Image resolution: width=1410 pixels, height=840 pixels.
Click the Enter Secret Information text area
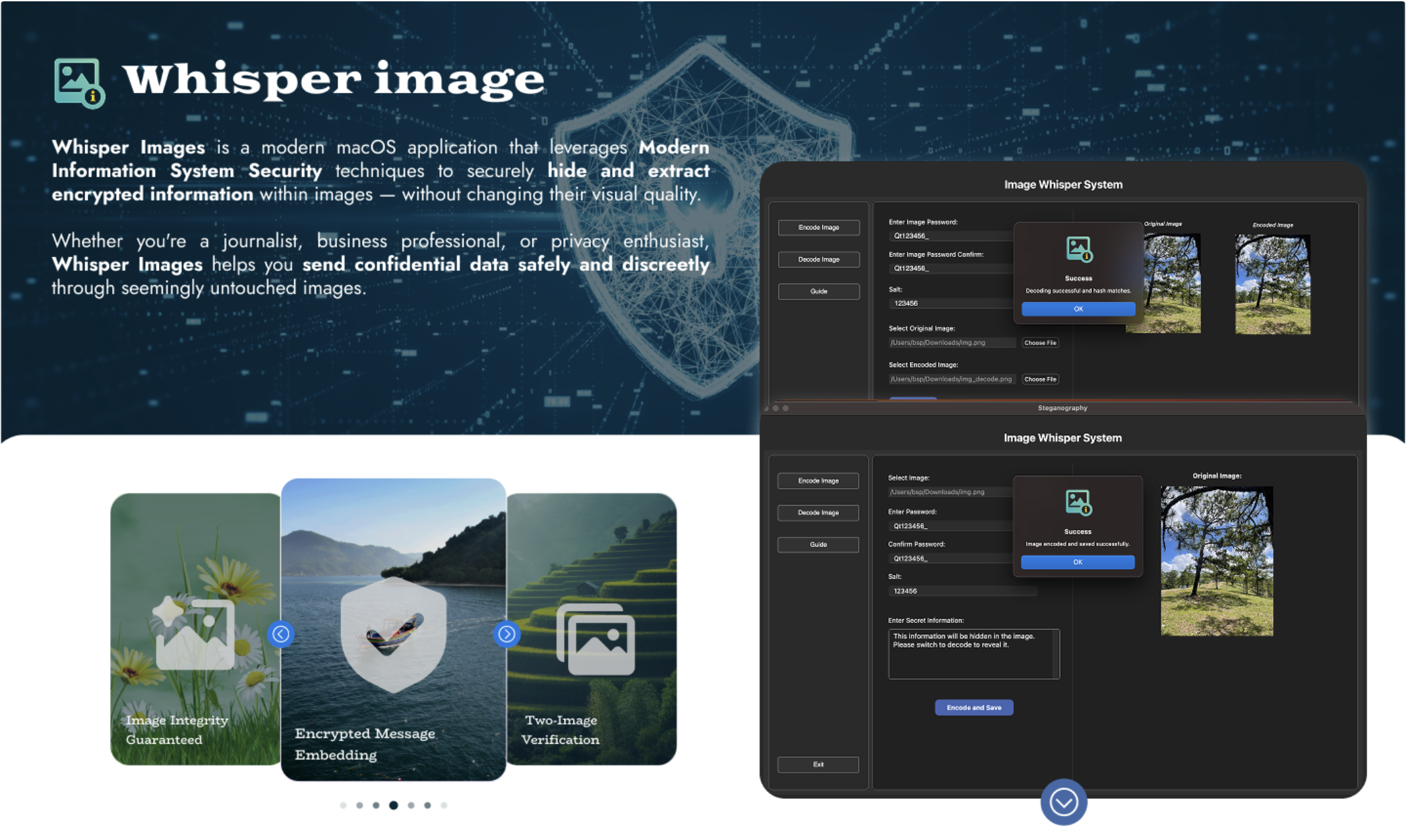click(x=973, y=653)
